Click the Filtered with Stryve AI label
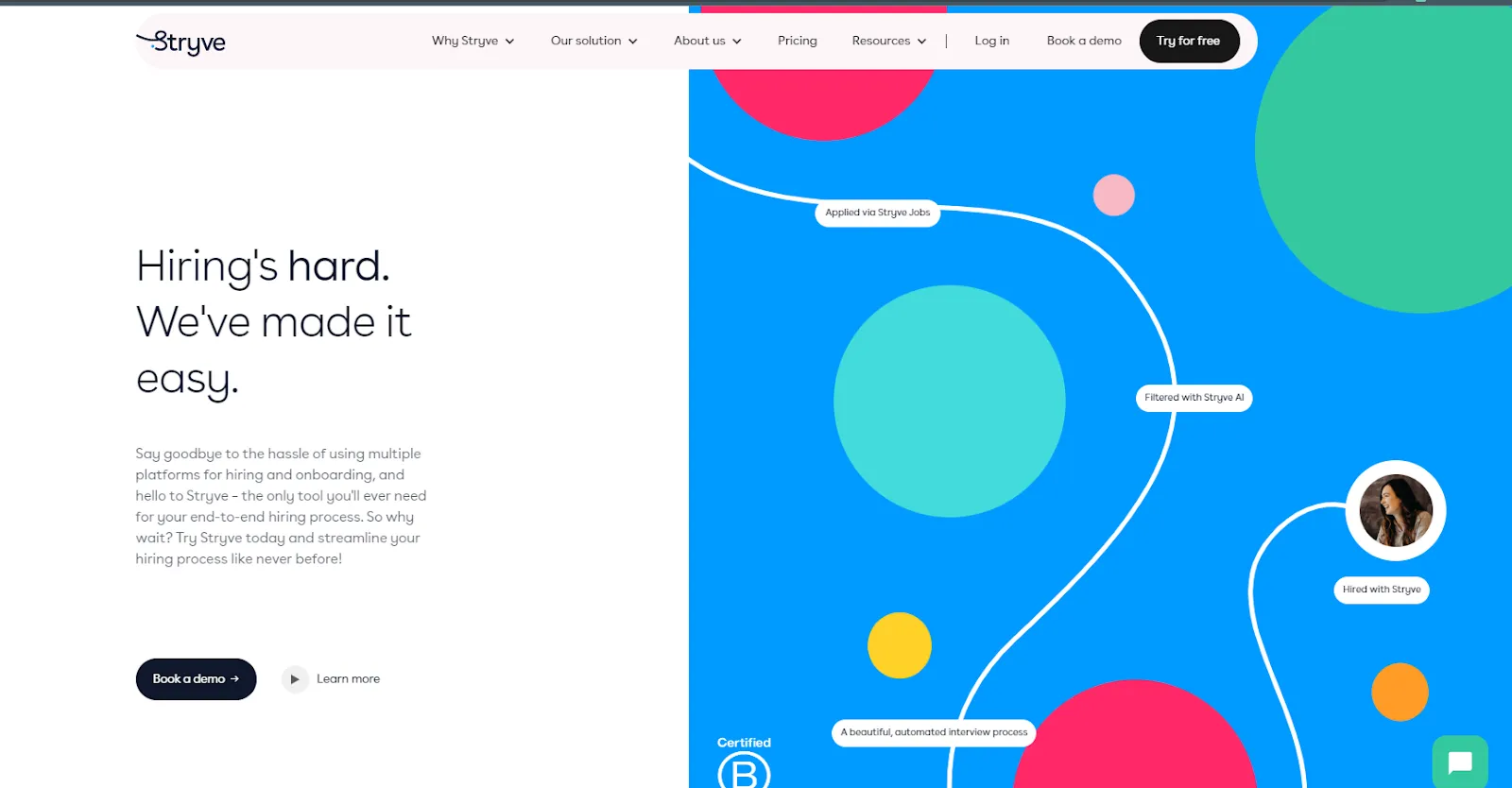1512x788 pixels. [1194, 398]
